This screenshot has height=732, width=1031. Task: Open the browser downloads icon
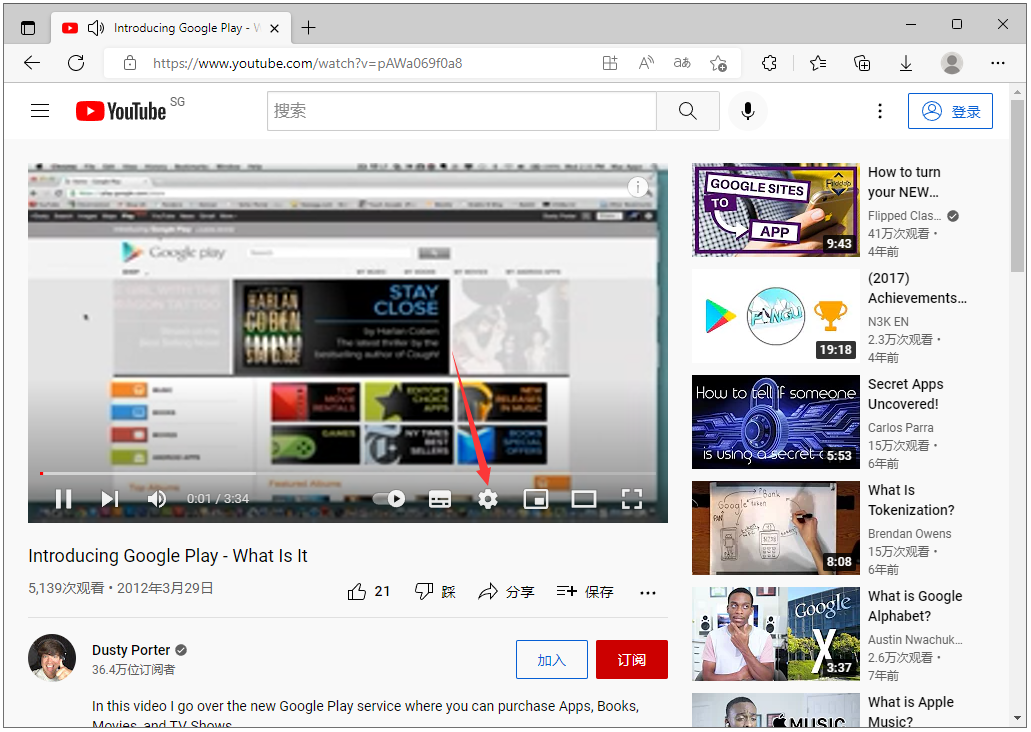click(905, 63)
